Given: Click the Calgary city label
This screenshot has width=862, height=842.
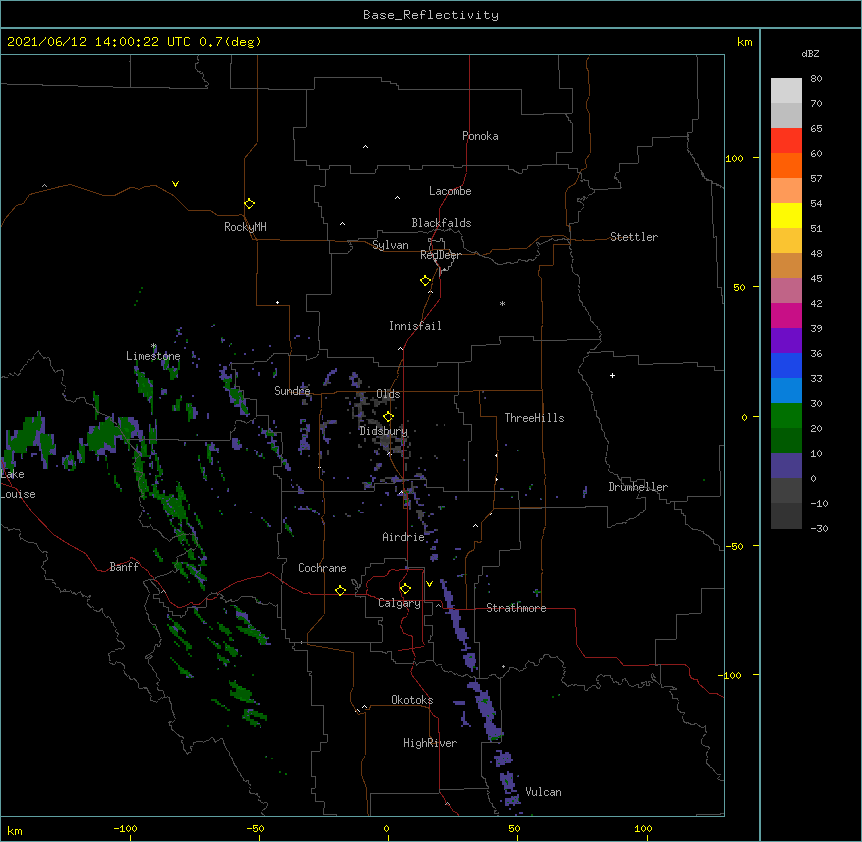Looking at the screenshot, I should click(x=399, y=603).
